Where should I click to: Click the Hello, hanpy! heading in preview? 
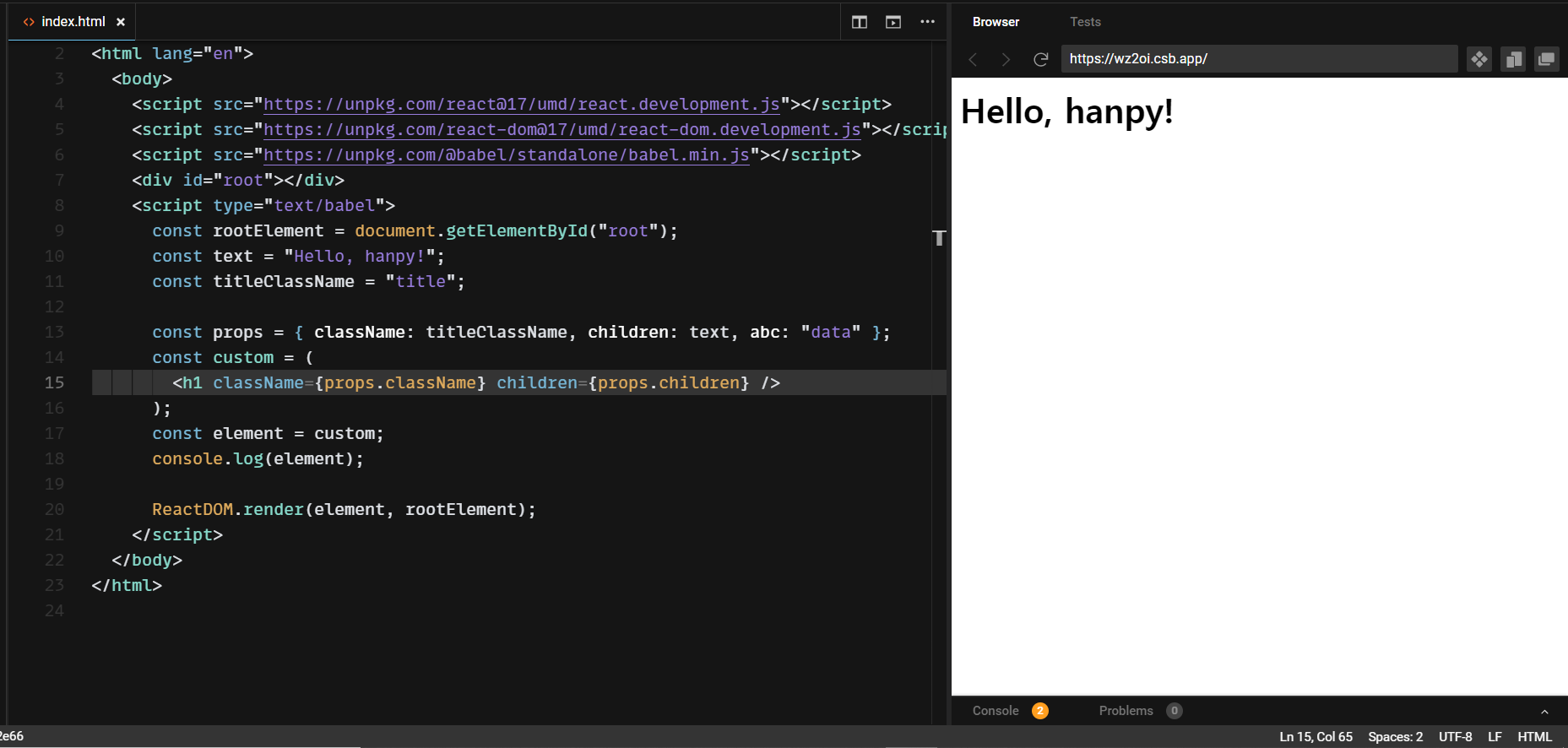(1066, 111)
